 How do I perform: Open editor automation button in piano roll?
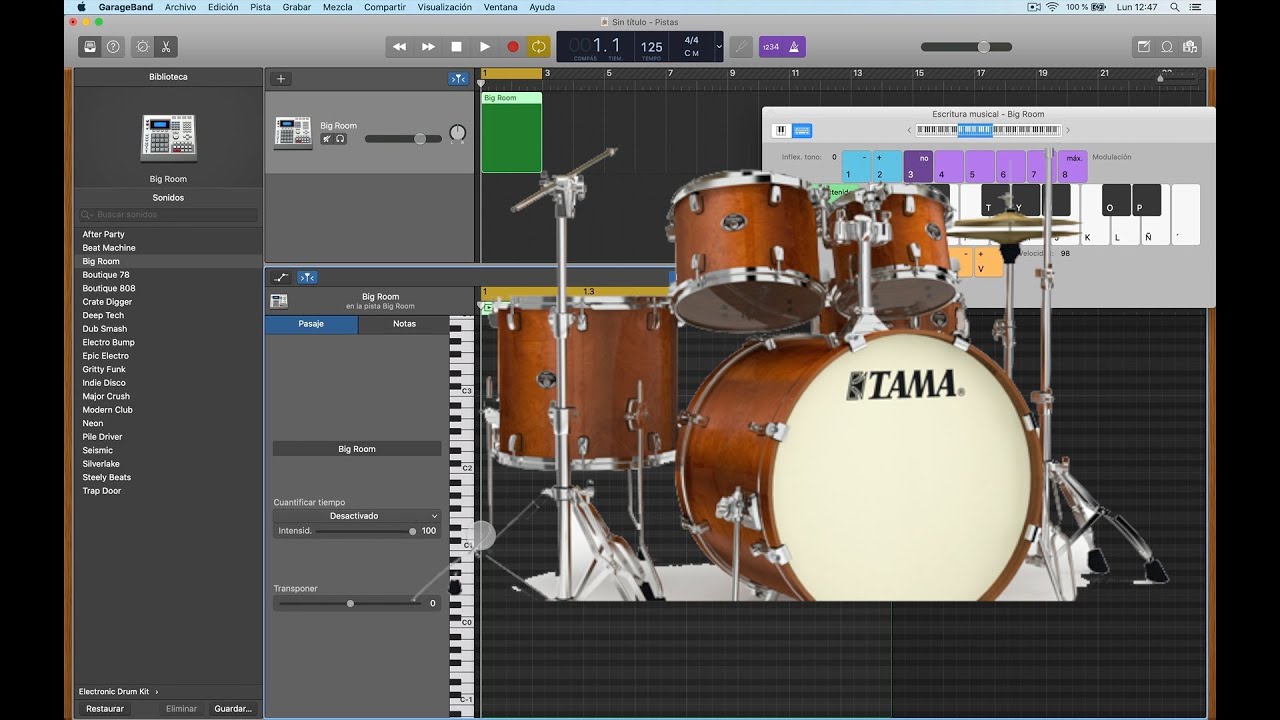pyautogui.click(x=281, y=277)
